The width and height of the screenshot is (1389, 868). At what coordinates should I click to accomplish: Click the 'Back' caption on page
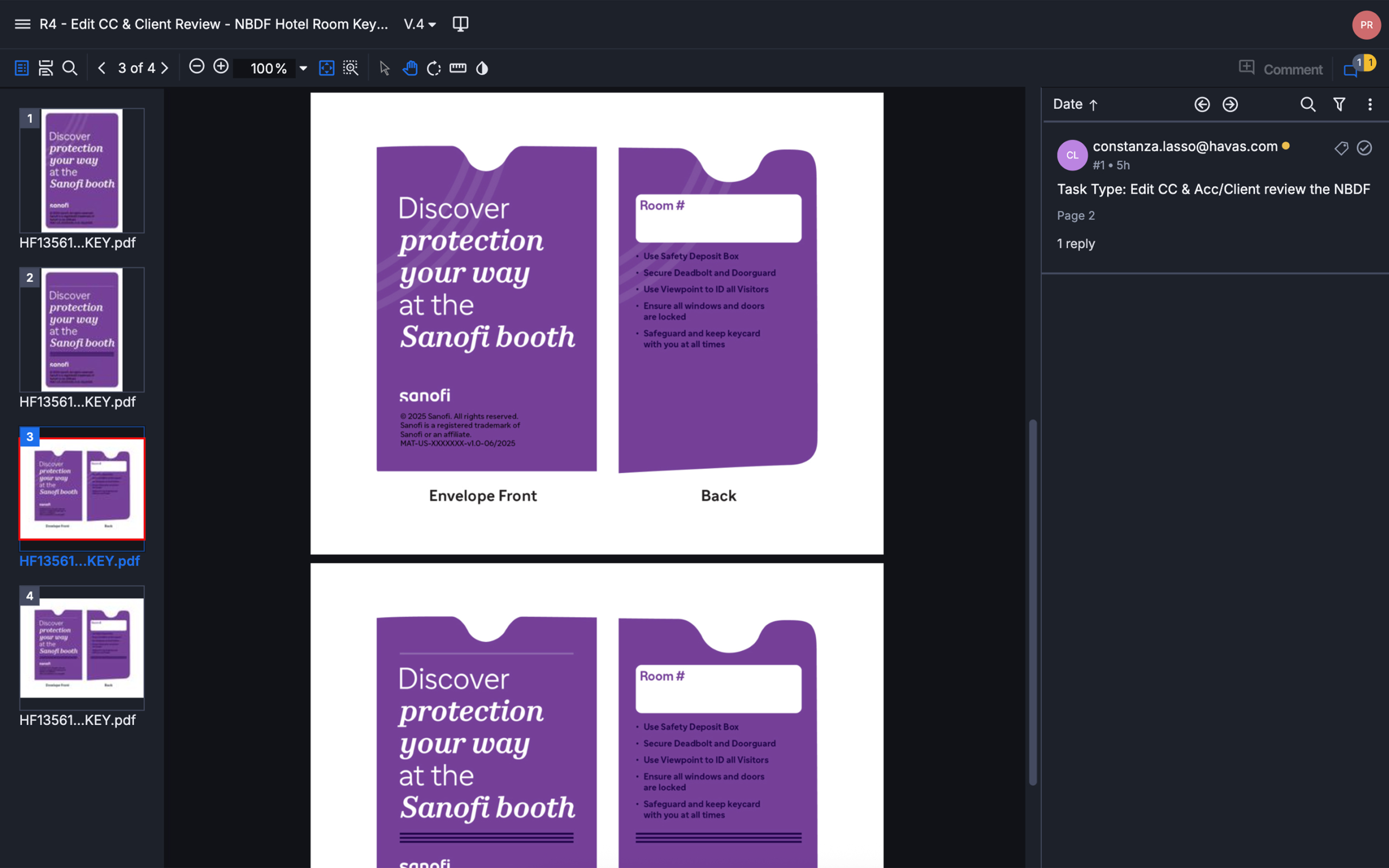(x=718, y=496)
